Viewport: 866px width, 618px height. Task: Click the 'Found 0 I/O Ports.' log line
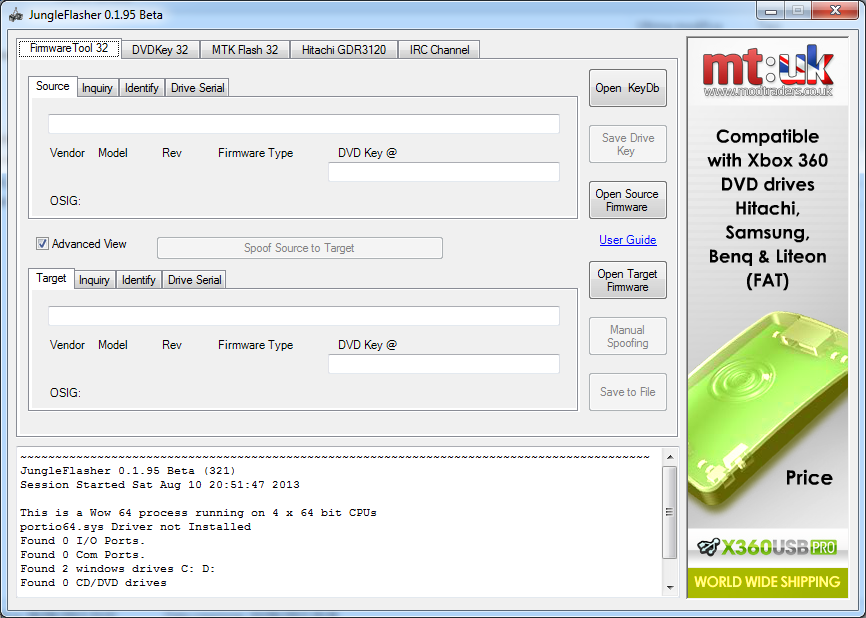coord(83,541)
